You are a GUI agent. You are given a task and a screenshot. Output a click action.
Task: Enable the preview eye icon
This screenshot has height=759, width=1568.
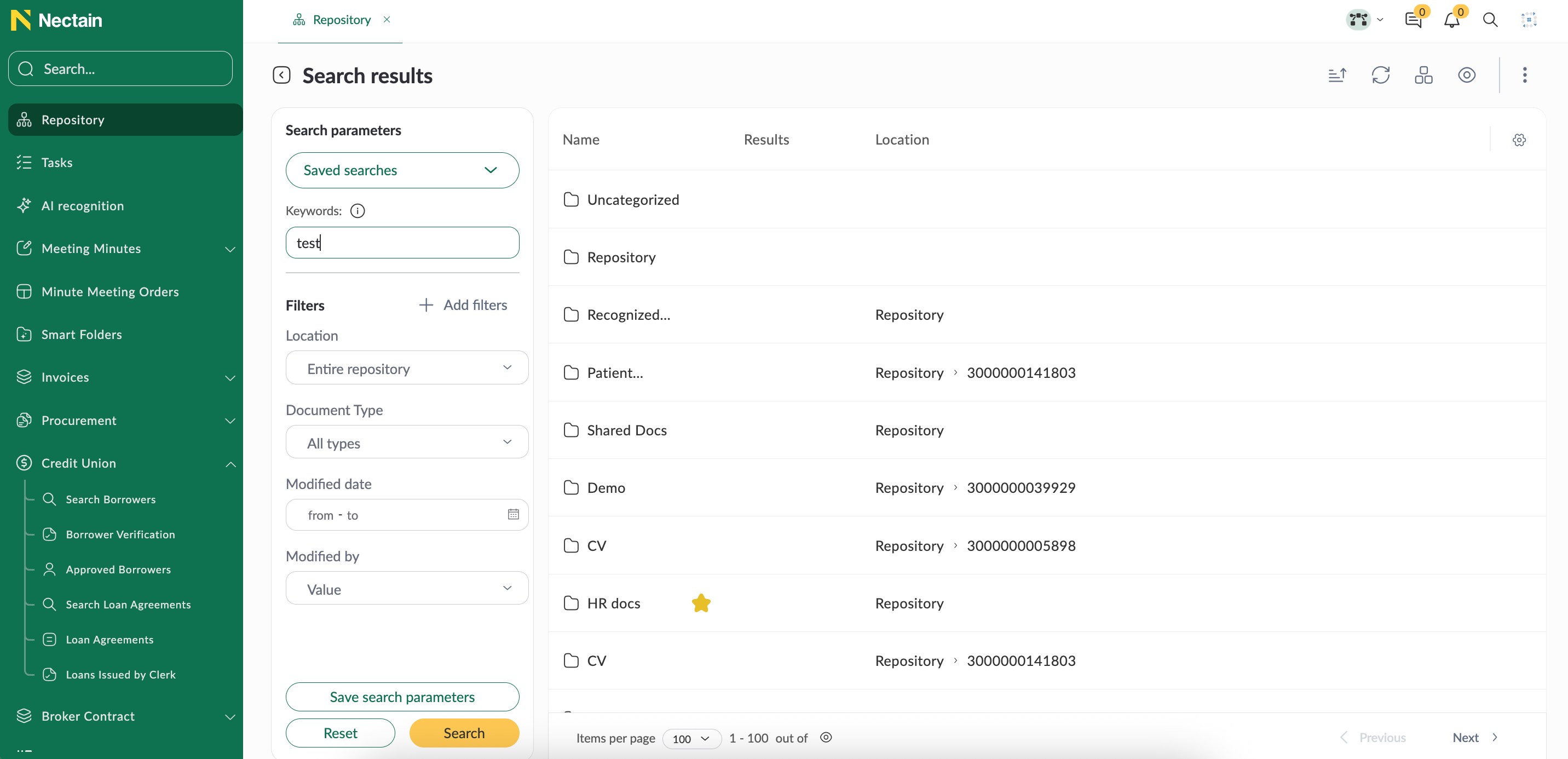point(1466,74)
